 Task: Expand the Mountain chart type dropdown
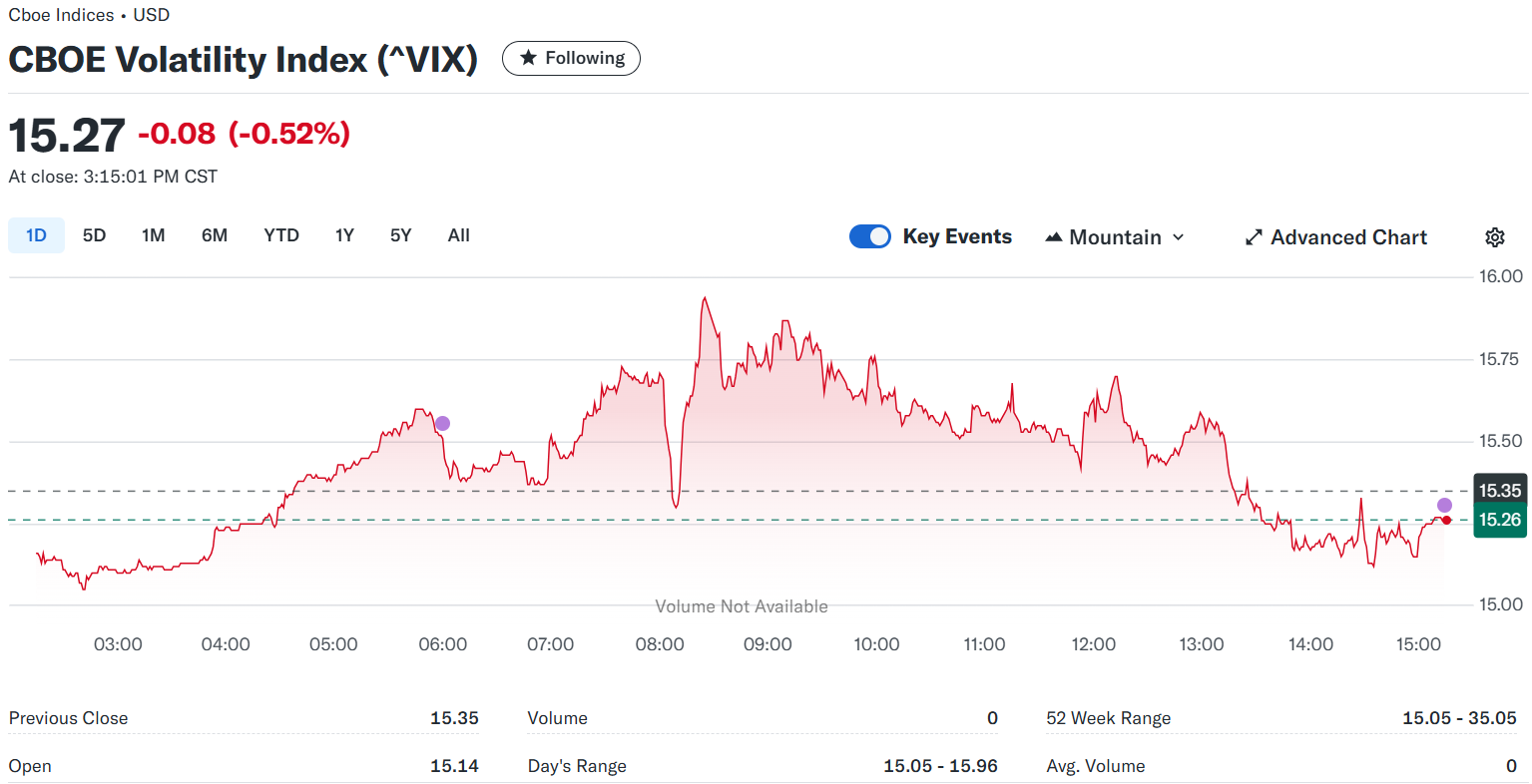pyautogui.click(x=1115, y=237)
